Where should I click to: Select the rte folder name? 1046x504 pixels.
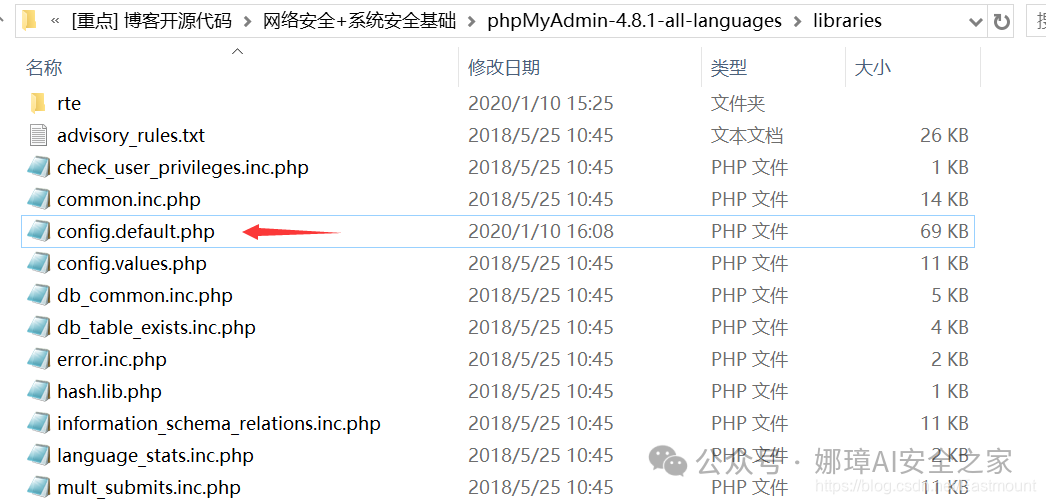pyautogui.click(x=69, y=103)
